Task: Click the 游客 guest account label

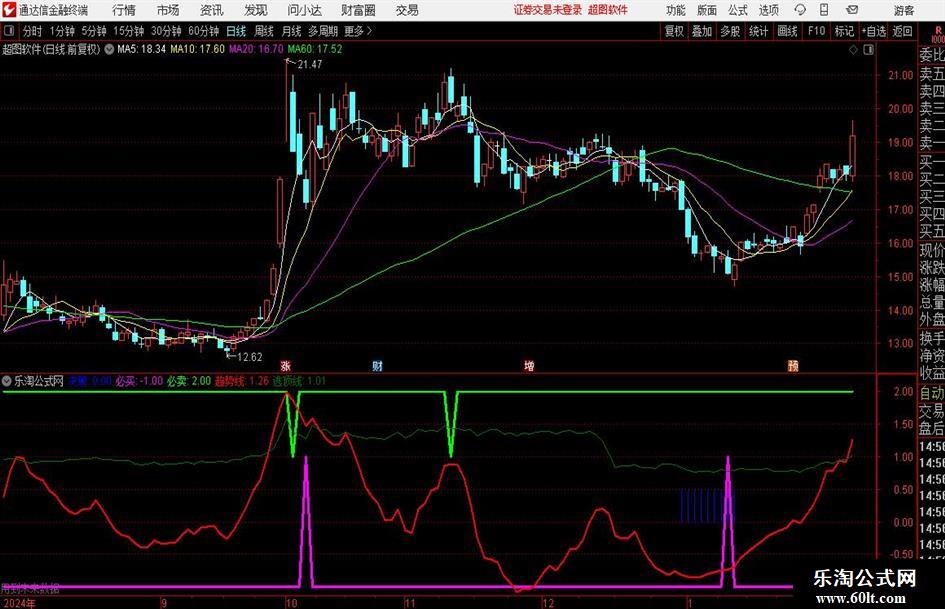Action: coord(903,10)
